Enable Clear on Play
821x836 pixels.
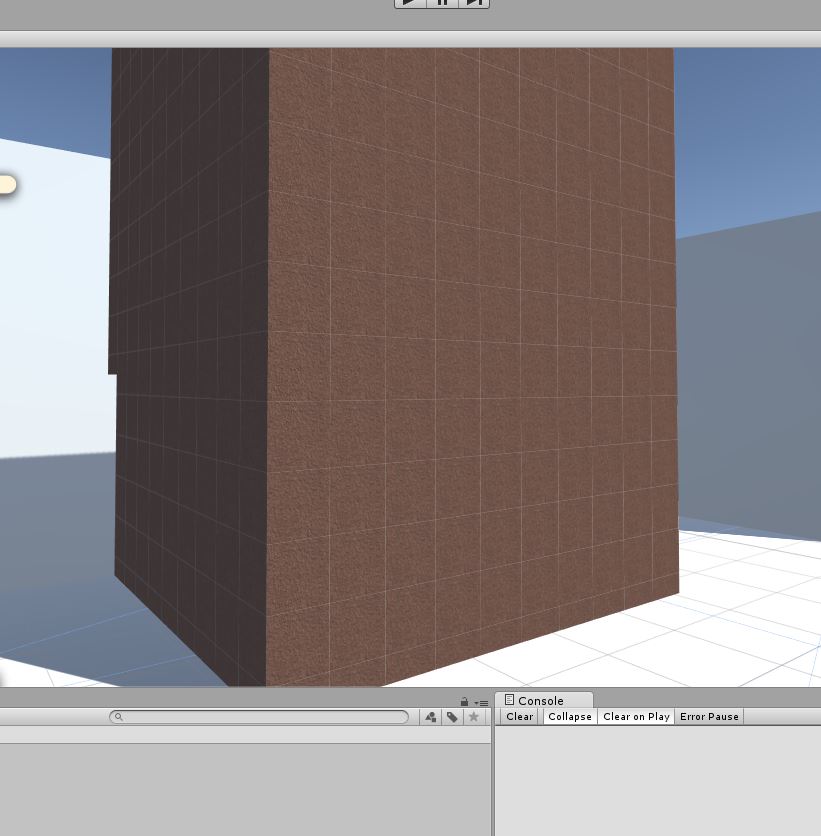(636, 717)
